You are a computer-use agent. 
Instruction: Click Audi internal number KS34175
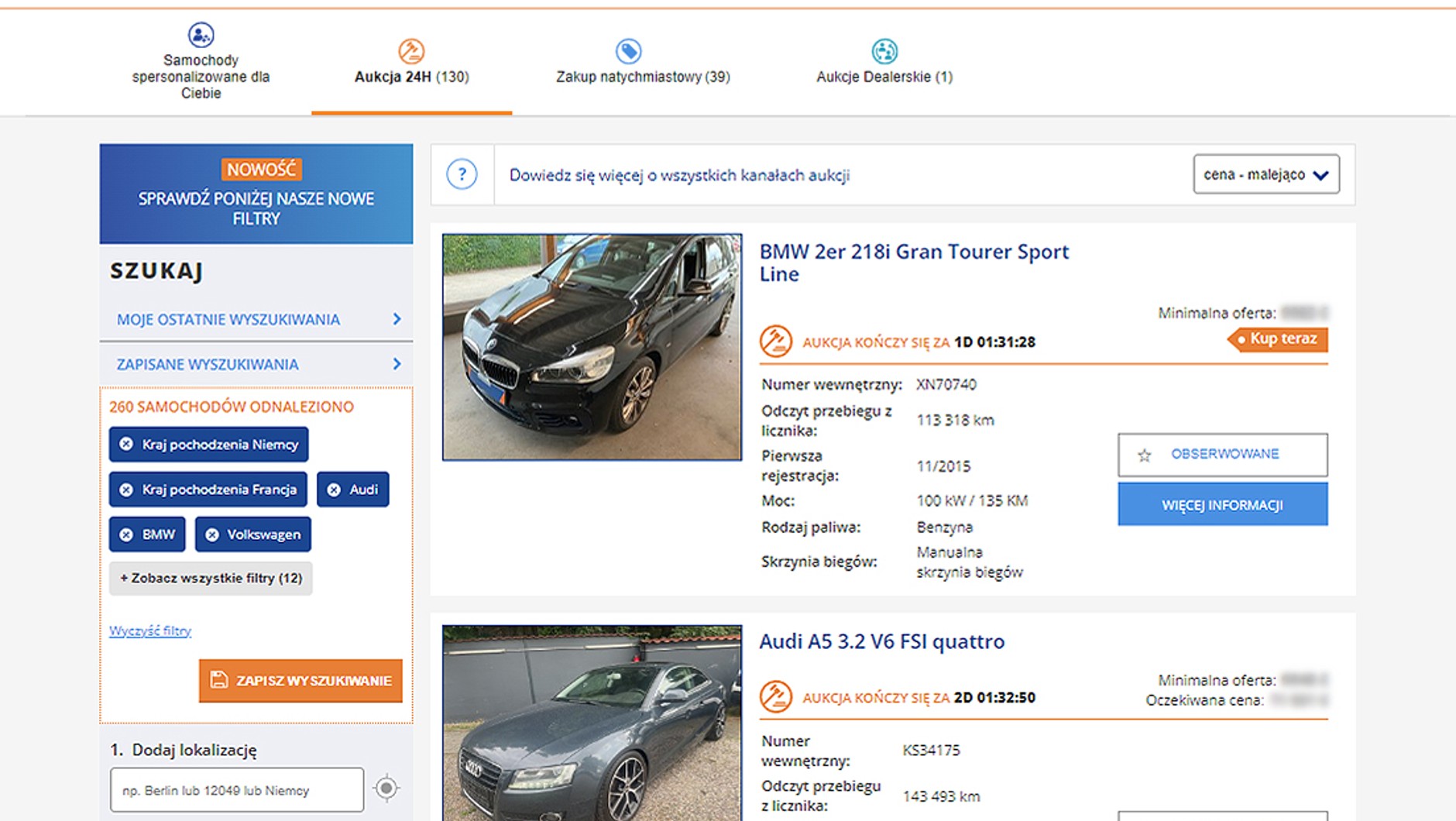[931, 750]
